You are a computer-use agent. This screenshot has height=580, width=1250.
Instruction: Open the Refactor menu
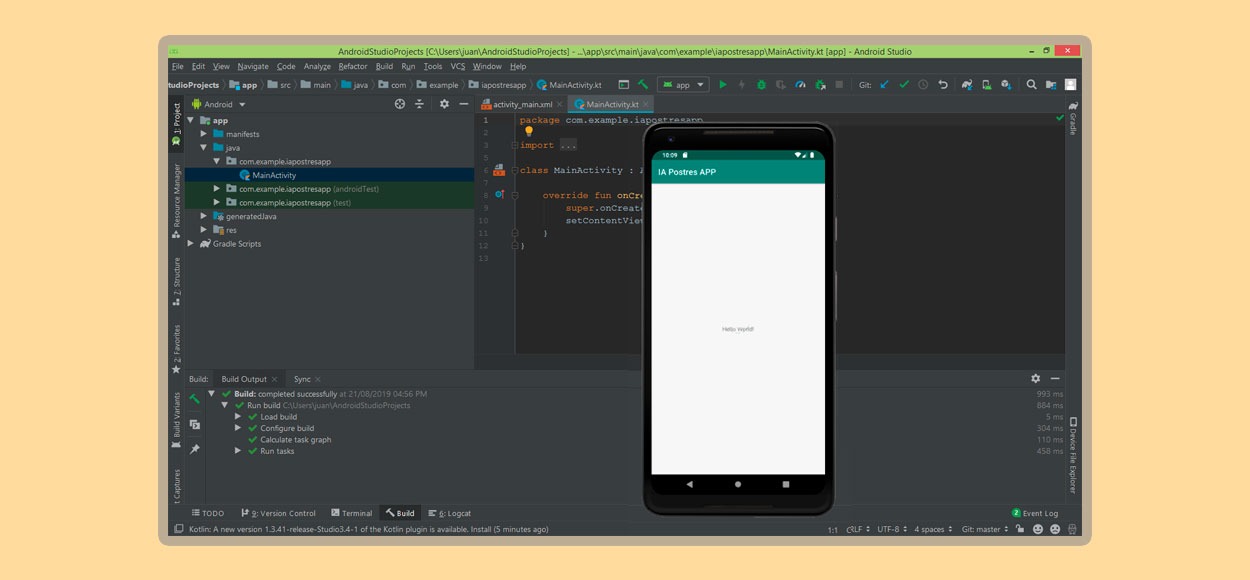tap(353, 67)
